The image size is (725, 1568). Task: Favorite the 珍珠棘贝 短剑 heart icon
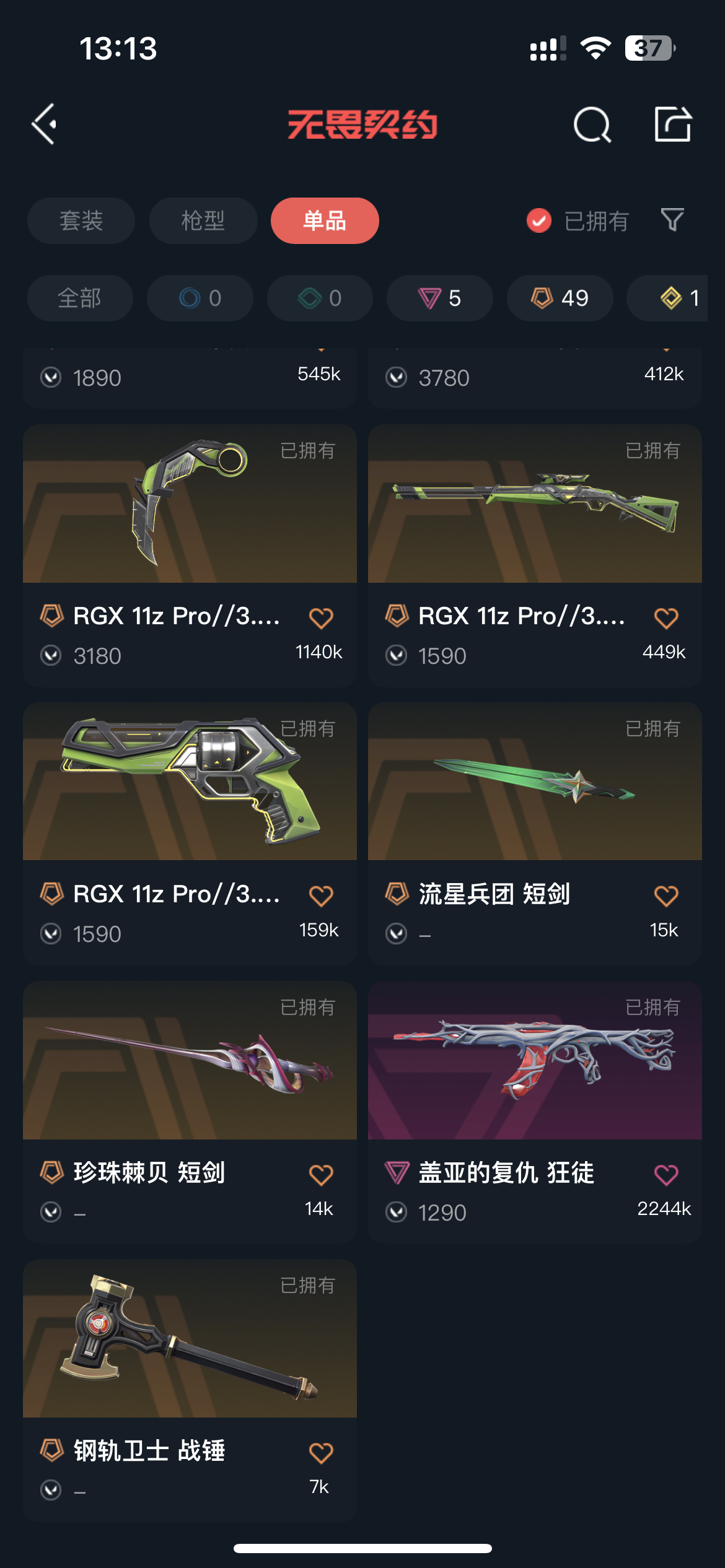pyautogui.click(x=321, y=1174)
